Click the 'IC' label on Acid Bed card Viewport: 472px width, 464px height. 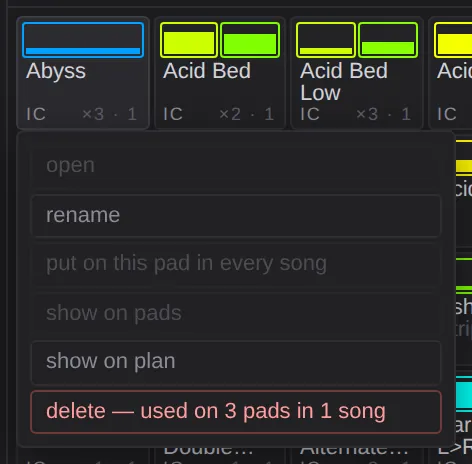173,114
